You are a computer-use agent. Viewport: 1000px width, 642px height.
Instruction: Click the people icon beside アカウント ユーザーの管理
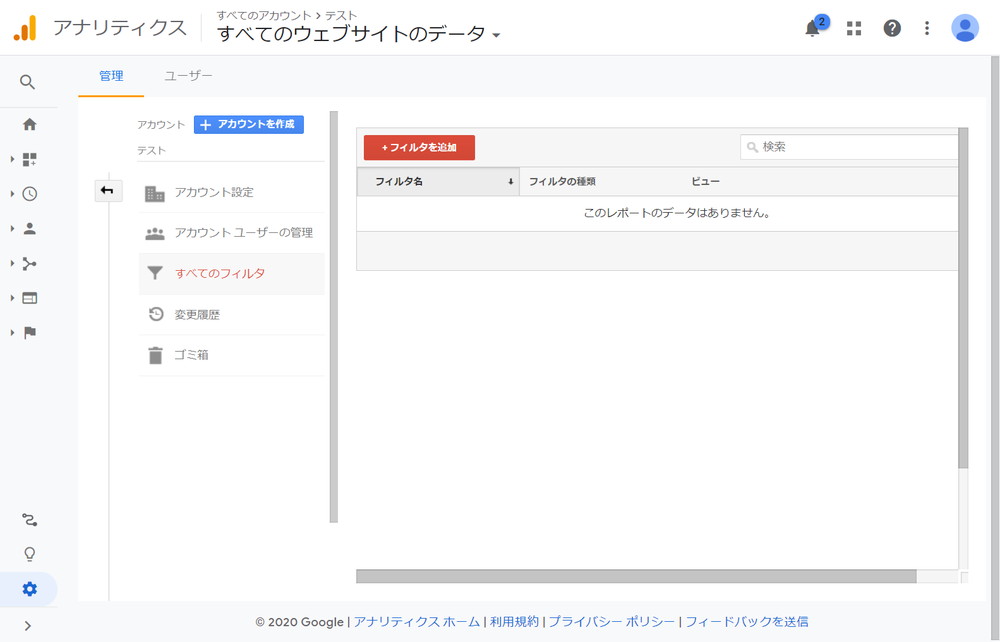pos(154,233)
